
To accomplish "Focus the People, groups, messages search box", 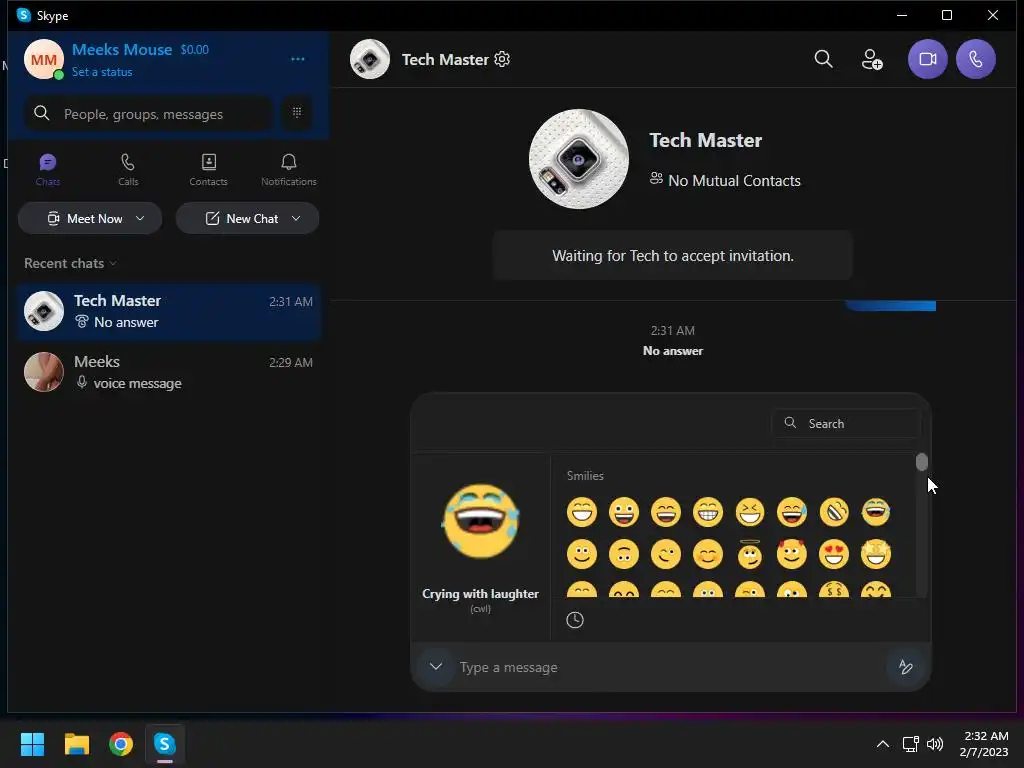I will (149, 114).
